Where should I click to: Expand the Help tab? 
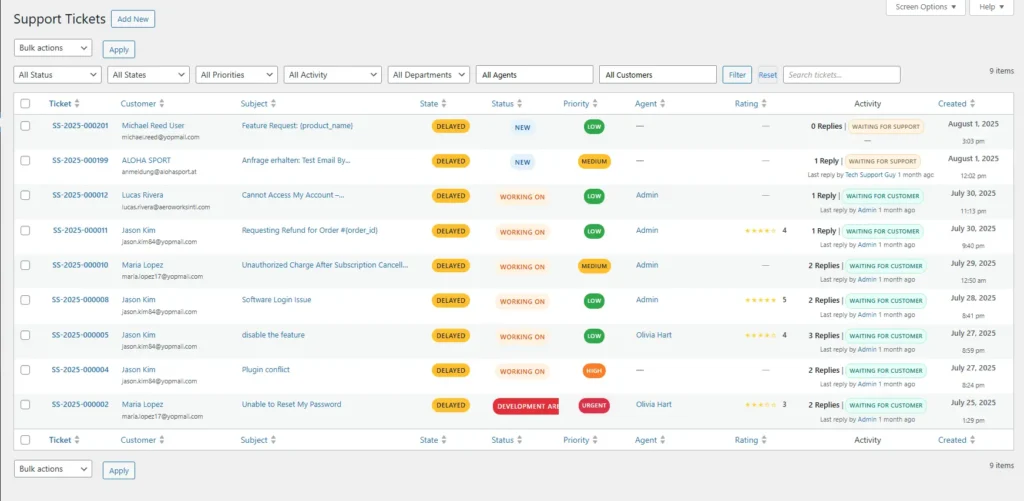click(x=991, y=7)
